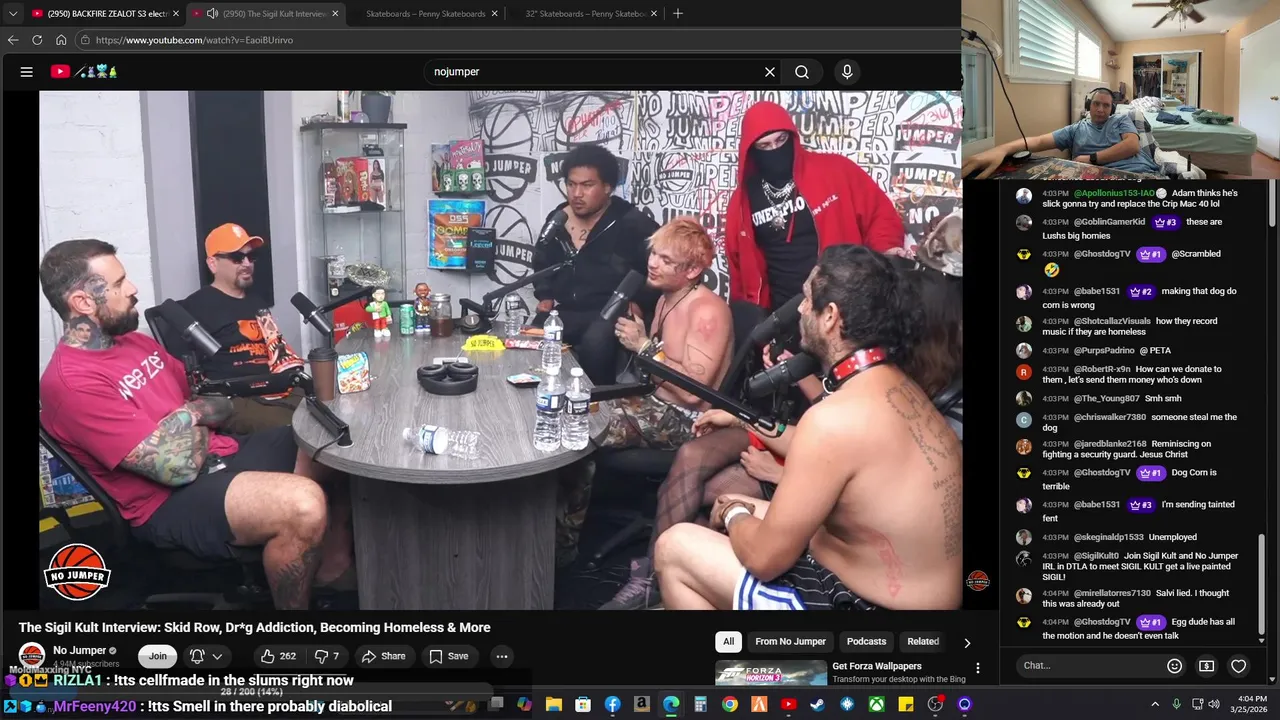Image resolution: width=1280 pixels, height=720 pixels.
Task: Click the magnifying glass search button
Action: click(x=802, y=72)
